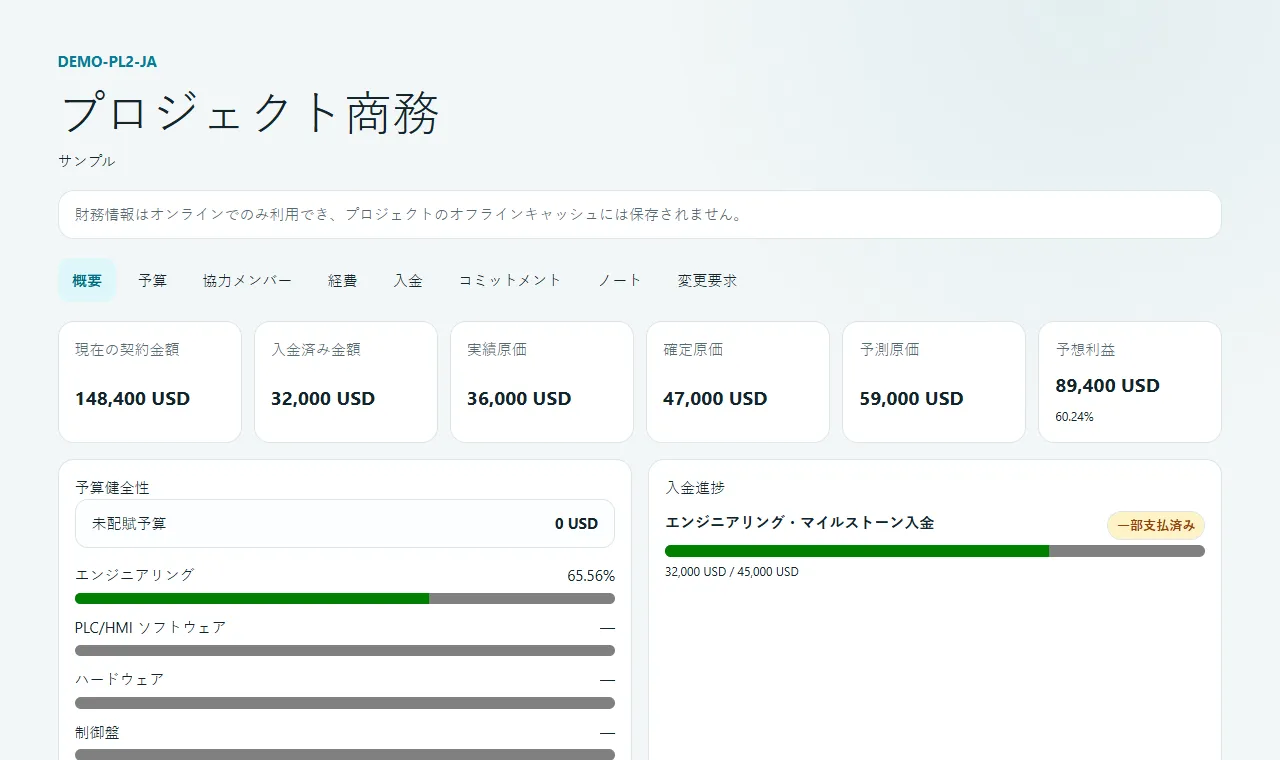Click the 未配賦予算 row

click(345, 523)
